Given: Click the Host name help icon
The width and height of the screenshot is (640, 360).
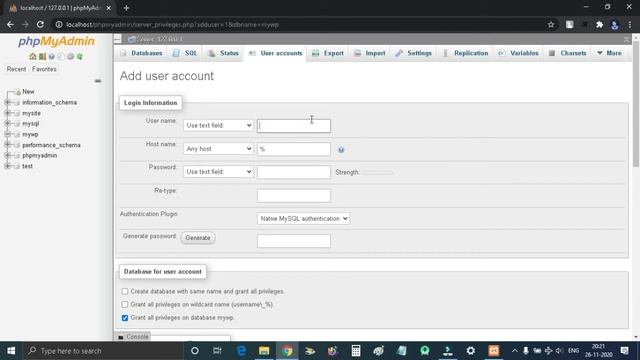Looking at the screenshot, I should [x=341, y=150].
